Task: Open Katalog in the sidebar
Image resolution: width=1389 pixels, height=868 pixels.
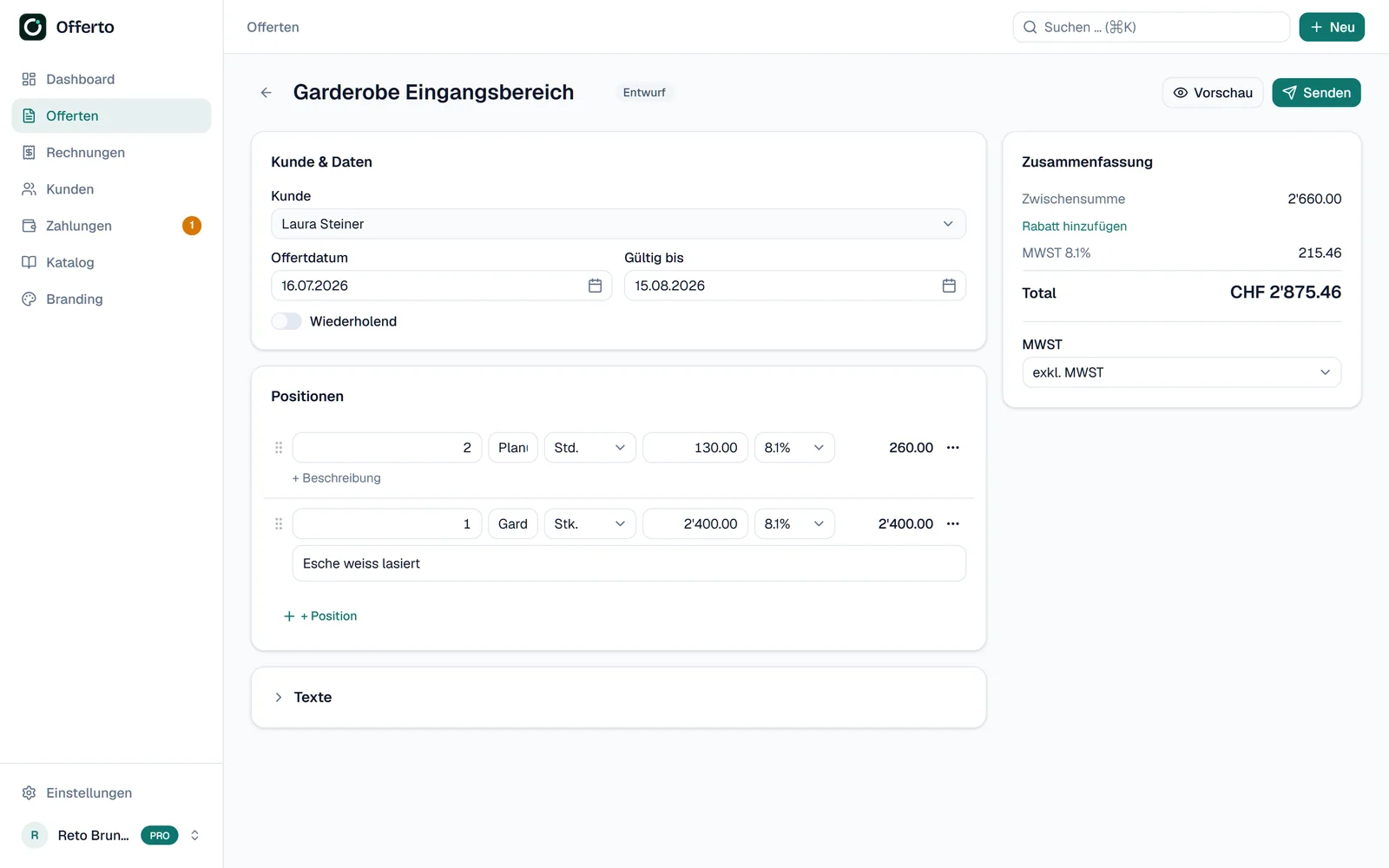Action: pyautogui.click(x=111, y=262)
